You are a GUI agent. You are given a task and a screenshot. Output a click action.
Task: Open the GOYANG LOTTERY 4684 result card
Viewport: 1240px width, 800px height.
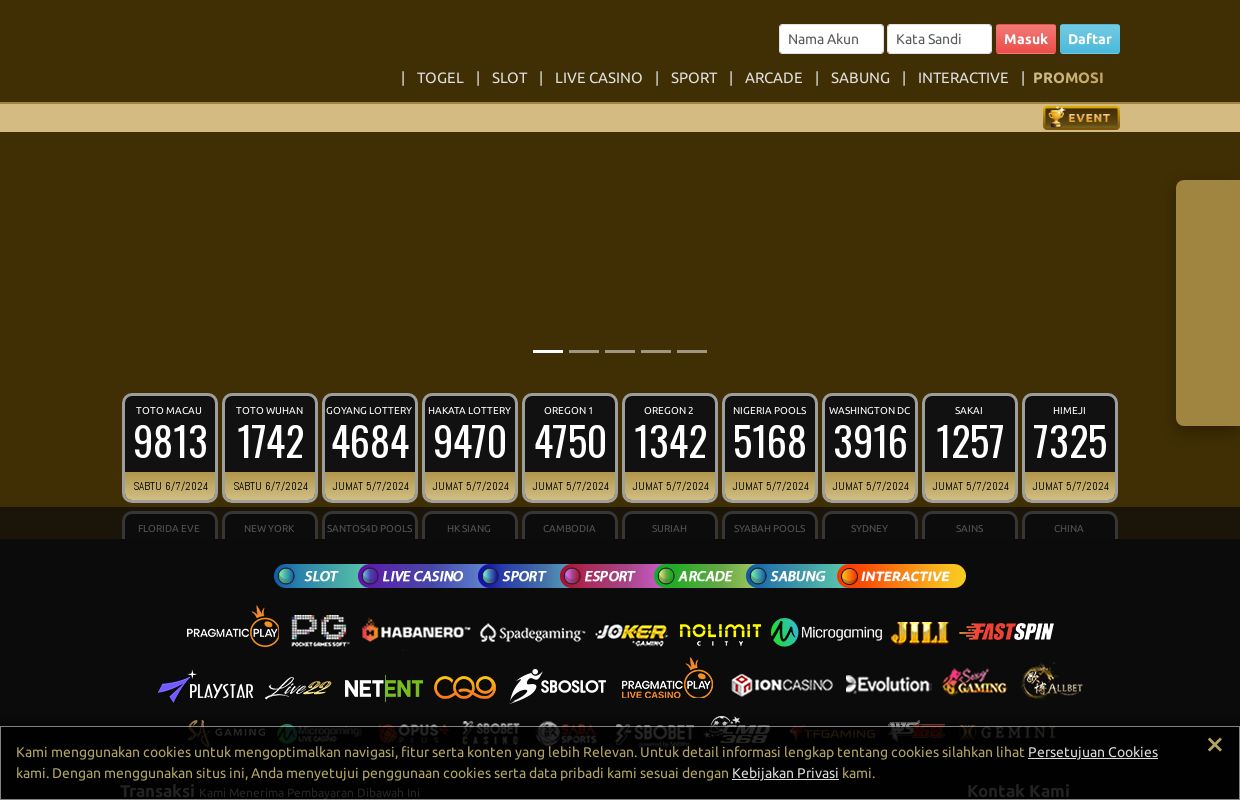coord(370,448)
